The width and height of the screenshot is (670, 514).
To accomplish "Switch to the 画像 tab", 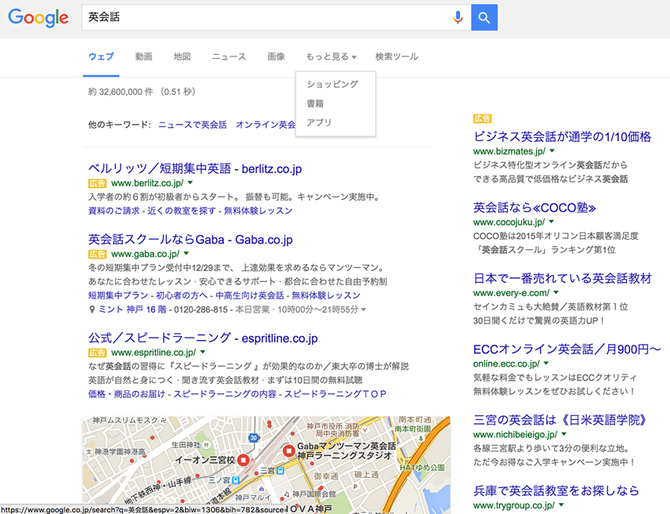I will (x=276, y=57).
